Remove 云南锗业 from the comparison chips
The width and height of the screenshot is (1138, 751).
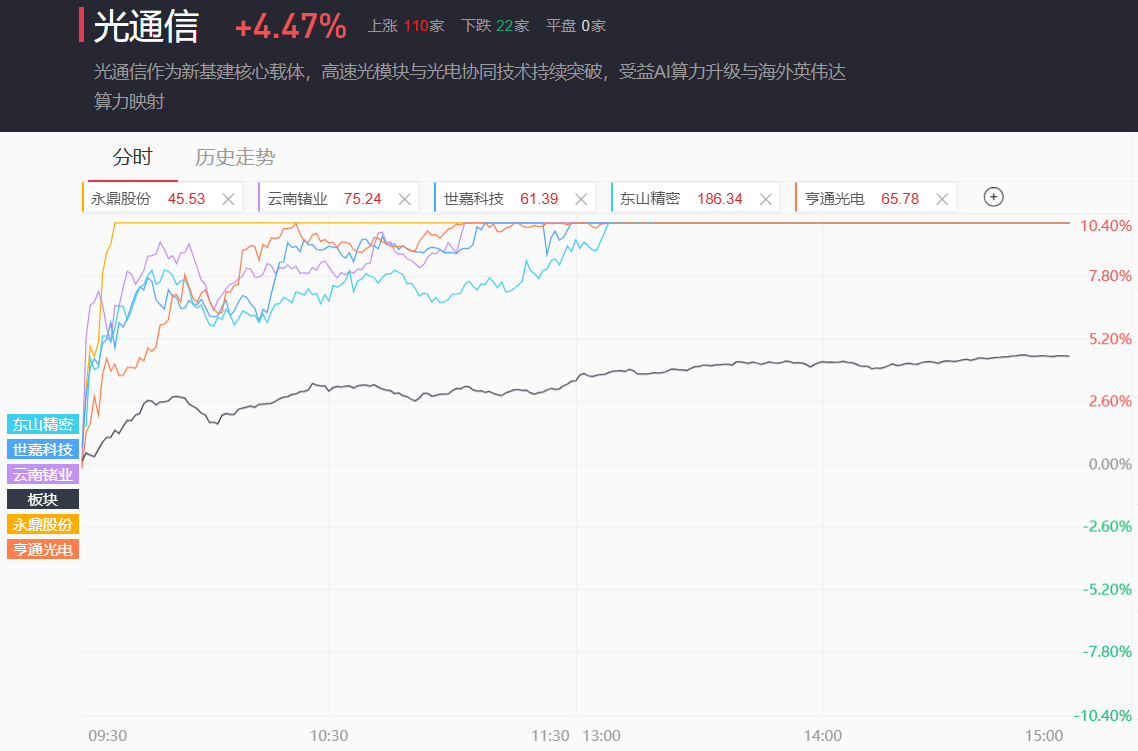coord(405,199)
